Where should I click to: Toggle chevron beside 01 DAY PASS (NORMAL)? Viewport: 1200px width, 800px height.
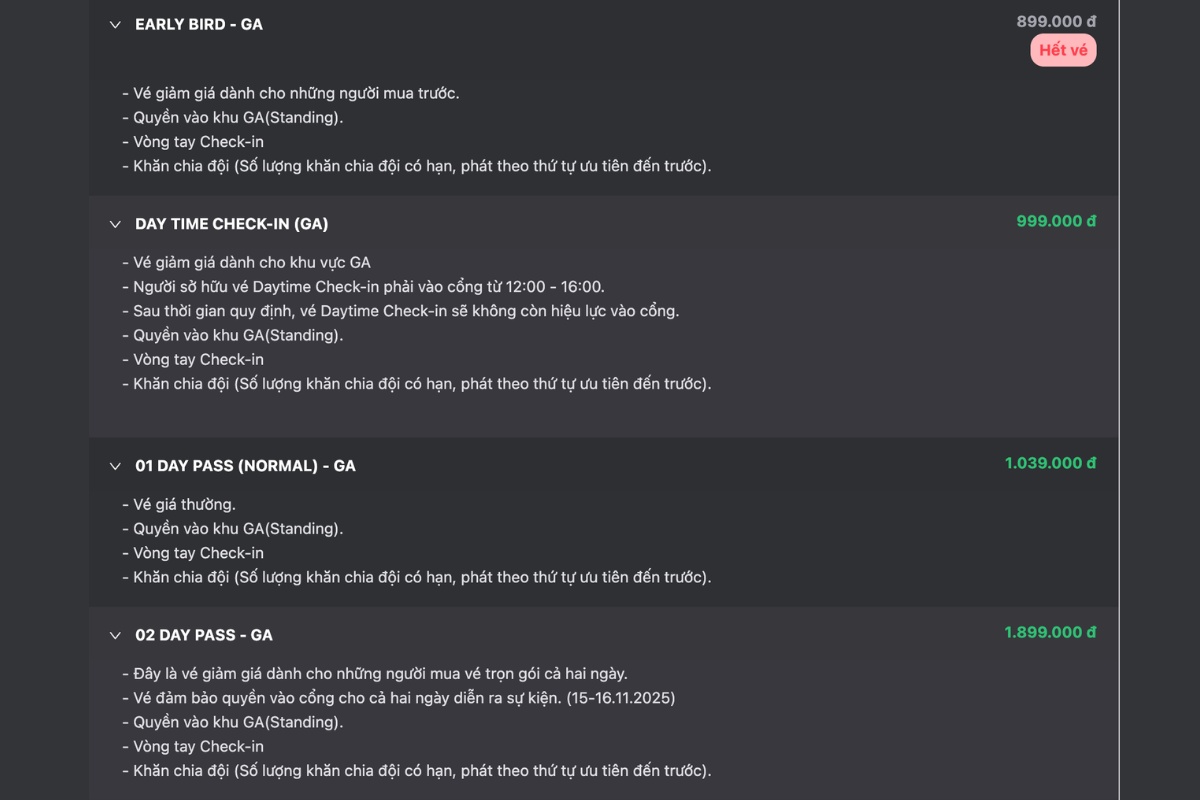click(x=115, y=466)
